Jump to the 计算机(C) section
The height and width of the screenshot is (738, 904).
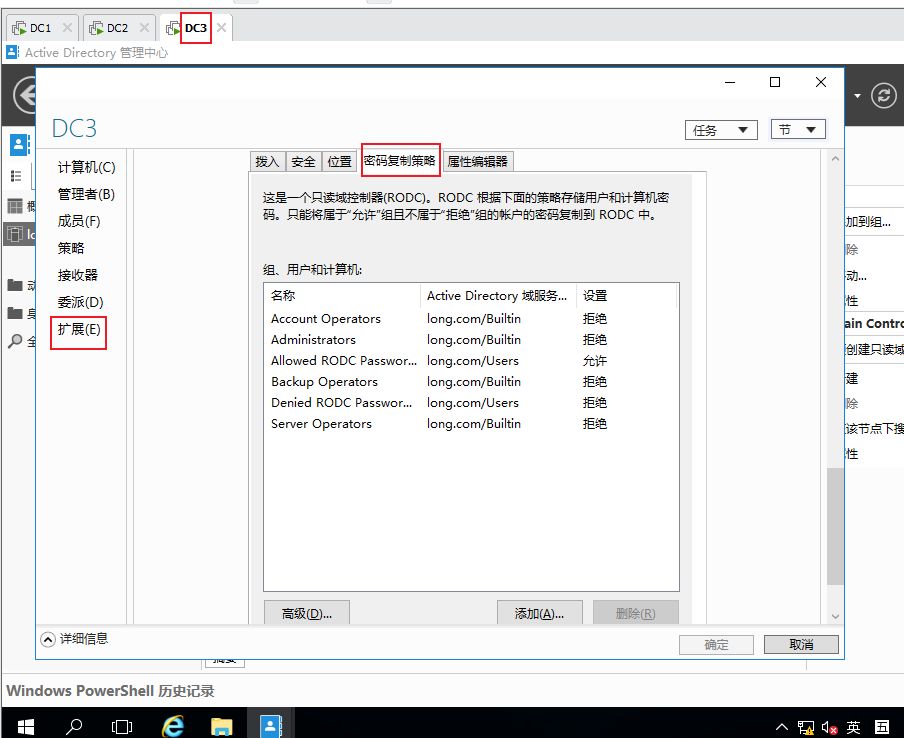pyautogui.click(x=86, y=167)
